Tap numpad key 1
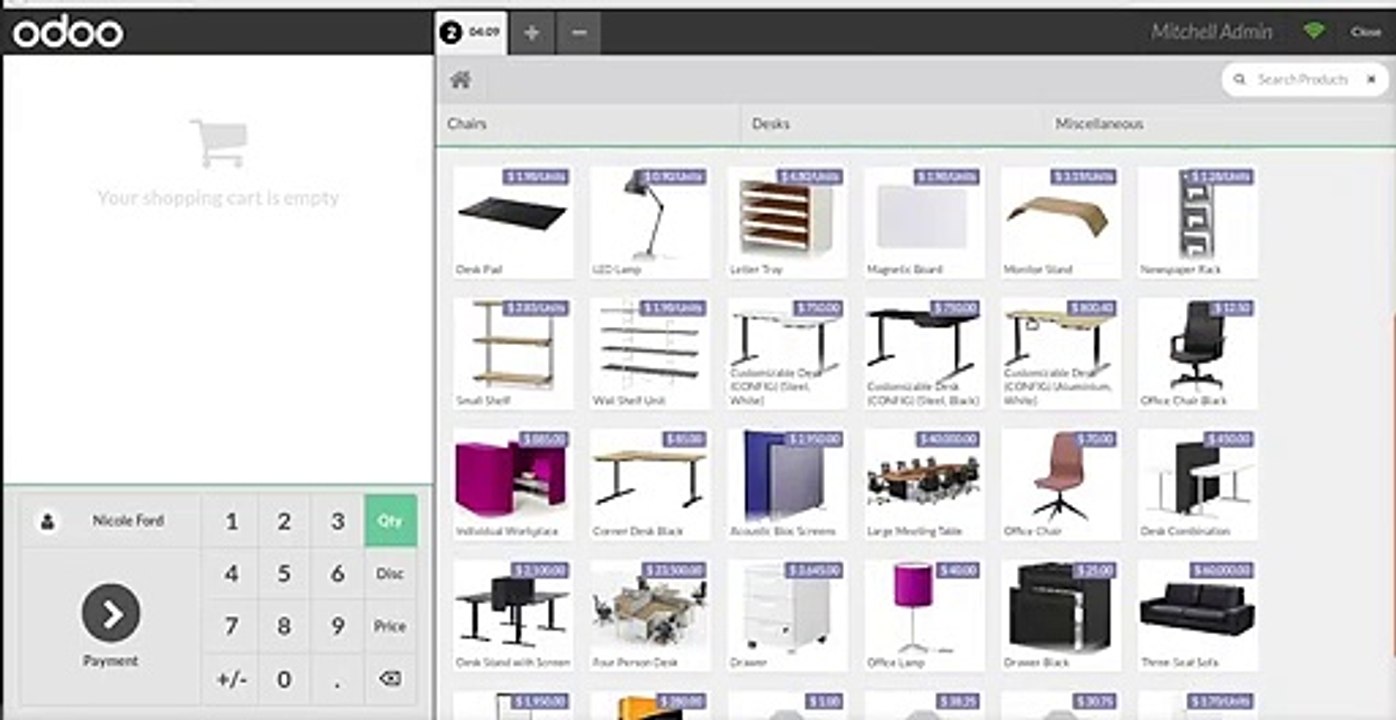The width and height of the screenshot is (1396, 720). click(x=231, y=521)
